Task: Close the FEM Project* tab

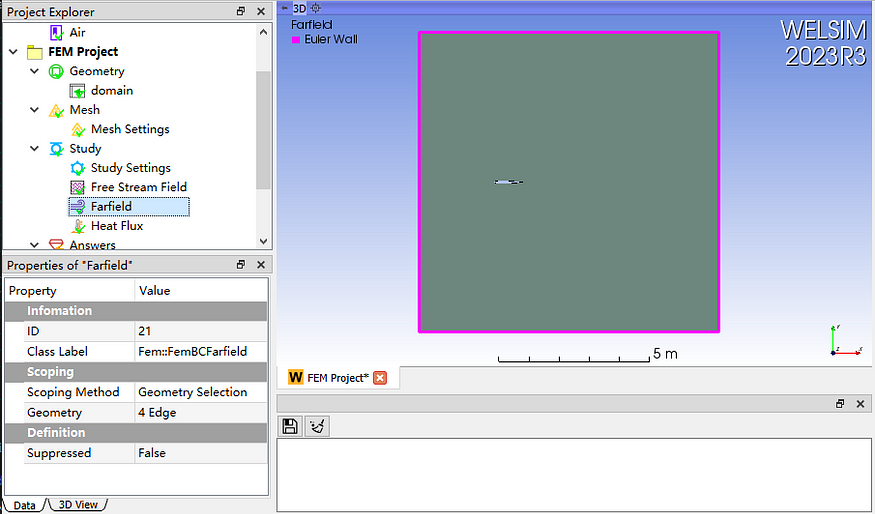Action: pyautogui.click(x=380, y=378)
